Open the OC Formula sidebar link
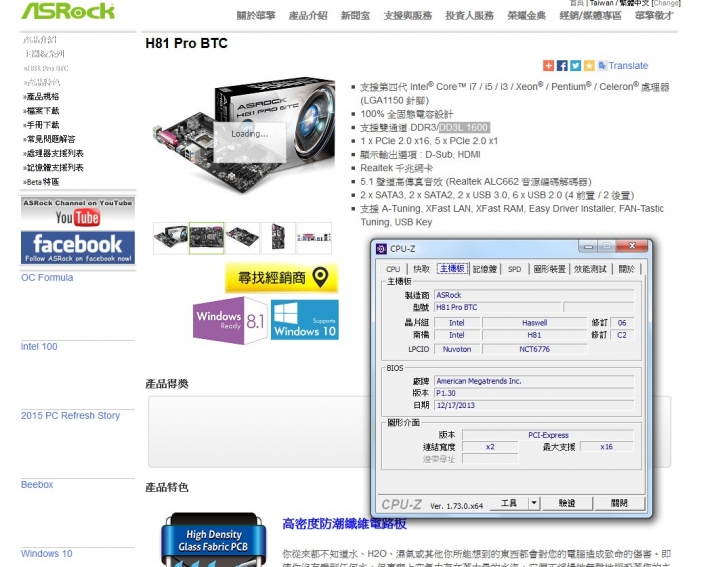 coord(47,277)
